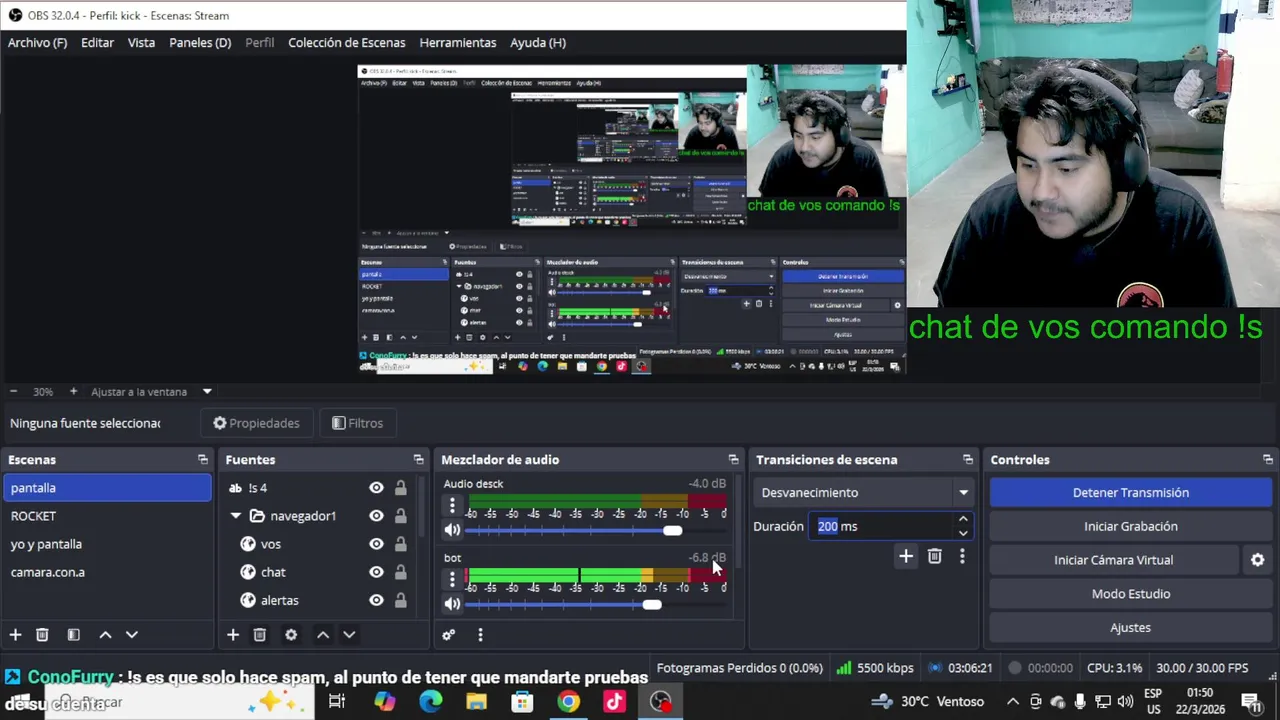Pop out the Mezclador de audio dock
Image resolution: width=1280 pixels, height=720 pixels.
733,460
